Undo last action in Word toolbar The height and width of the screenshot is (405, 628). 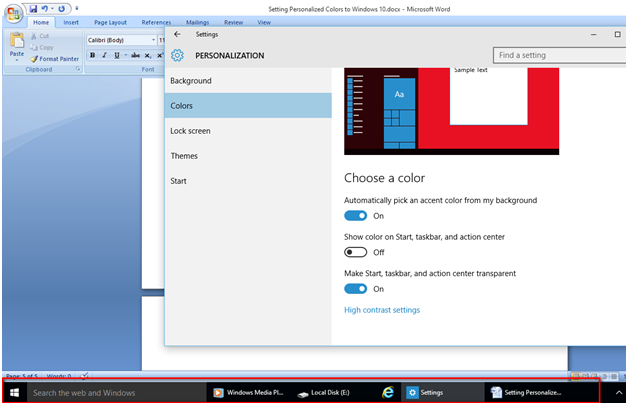[44, 9]
